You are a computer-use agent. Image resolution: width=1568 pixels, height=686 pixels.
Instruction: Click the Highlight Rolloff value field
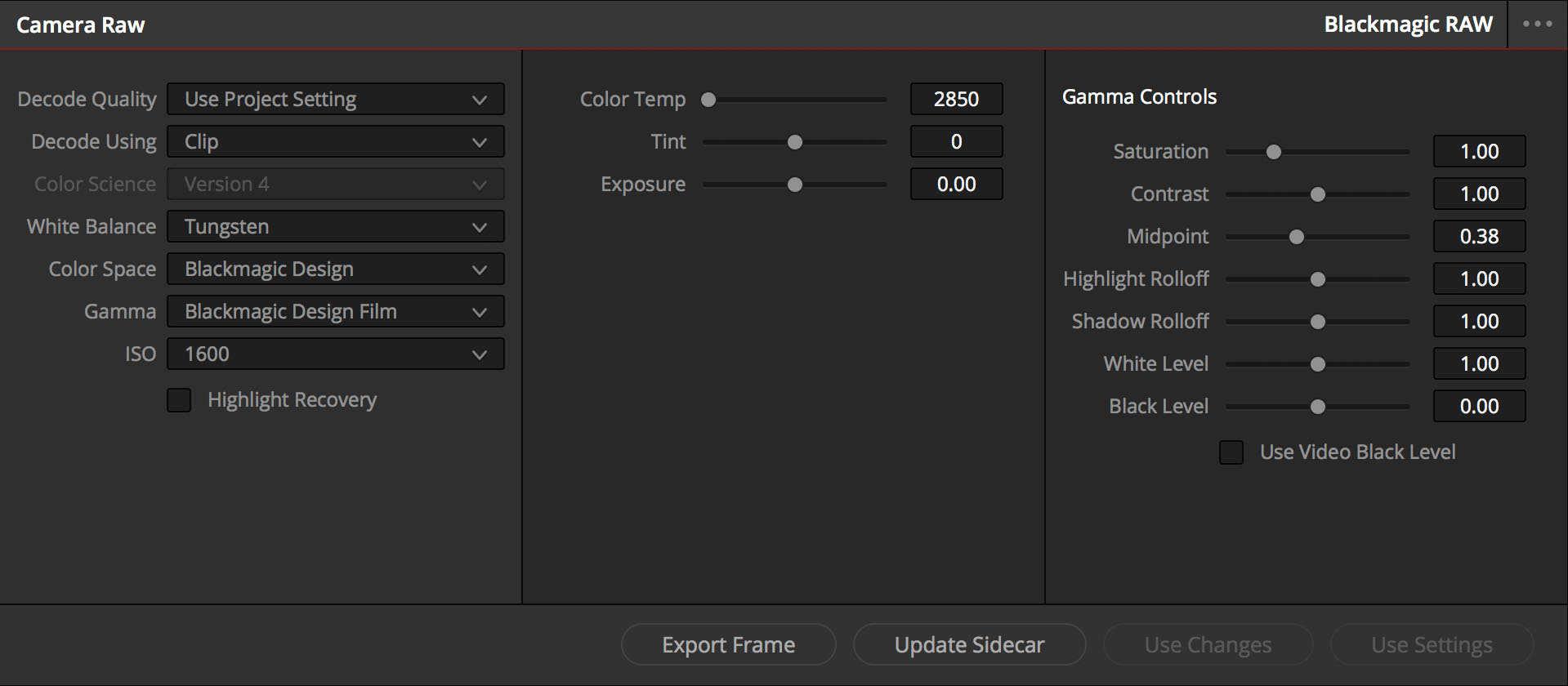coord(1480,279)
